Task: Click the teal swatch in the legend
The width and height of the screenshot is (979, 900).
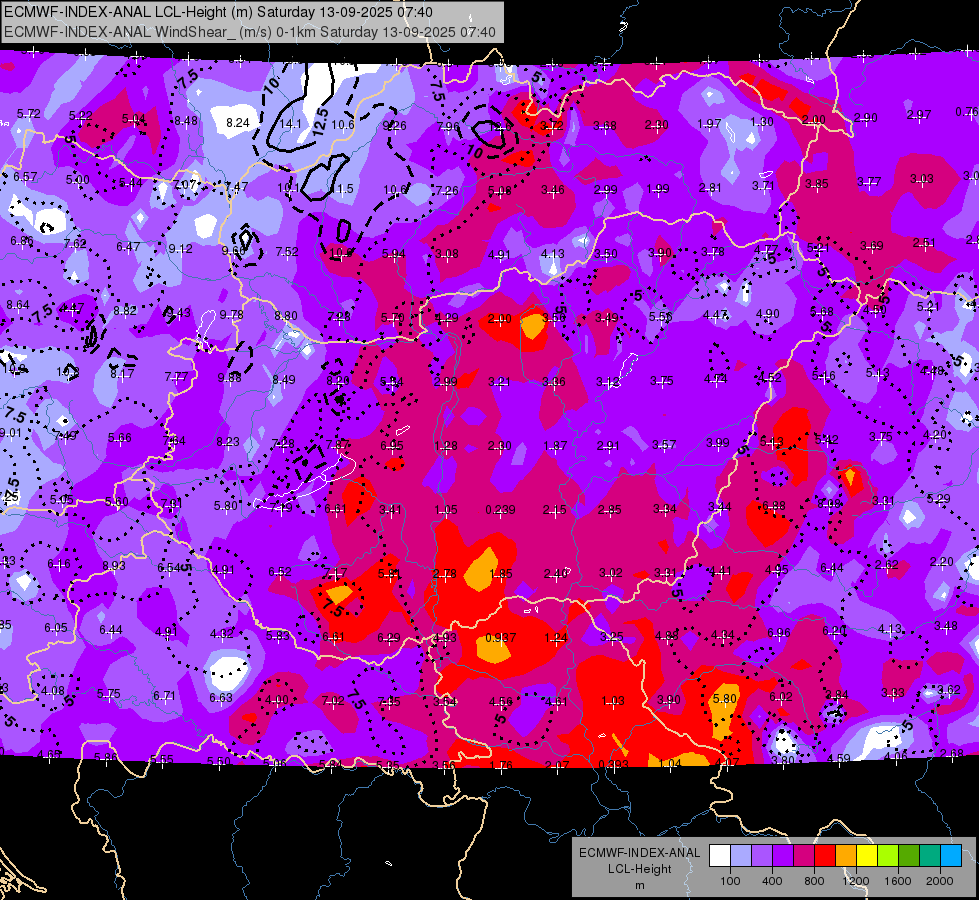Action: click(930, 856)
